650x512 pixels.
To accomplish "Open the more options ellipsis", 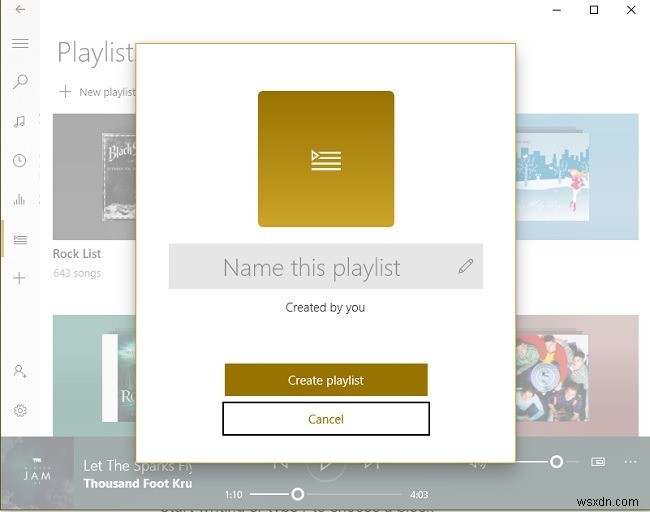I will [630, 461].
